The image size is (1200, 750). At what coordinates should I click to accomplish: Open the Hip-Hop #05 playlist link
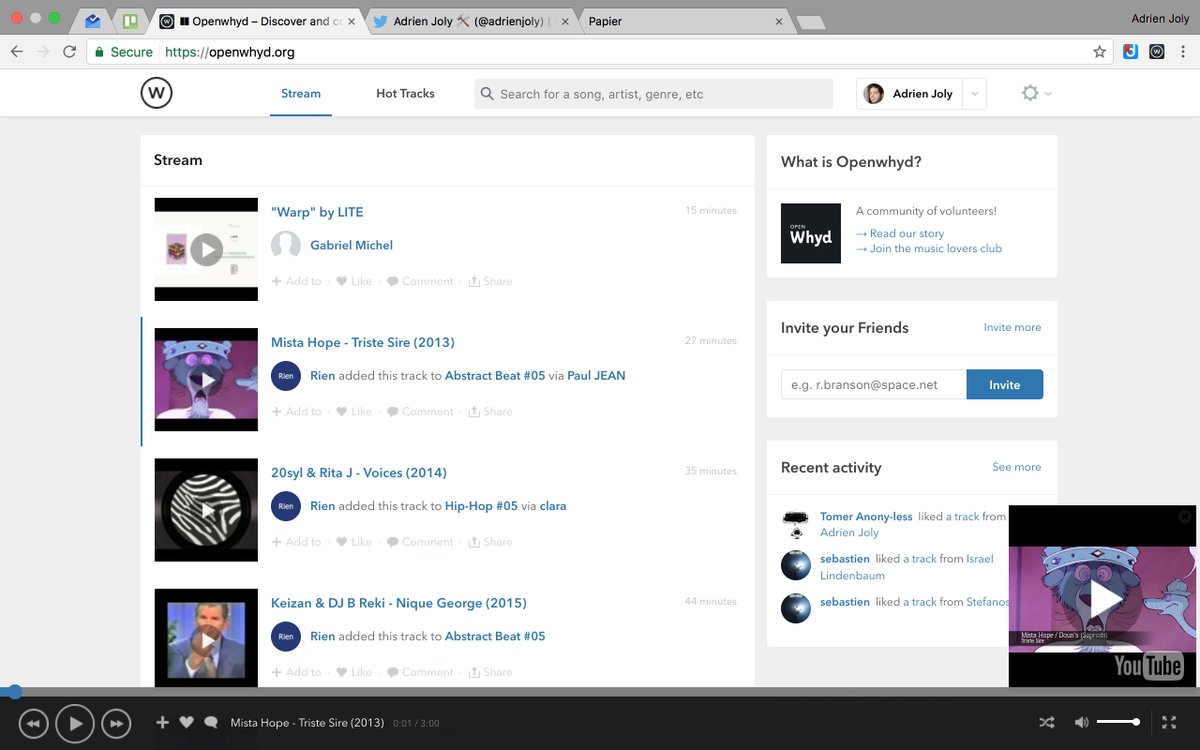pyautogui.click(x=481, y=506)
